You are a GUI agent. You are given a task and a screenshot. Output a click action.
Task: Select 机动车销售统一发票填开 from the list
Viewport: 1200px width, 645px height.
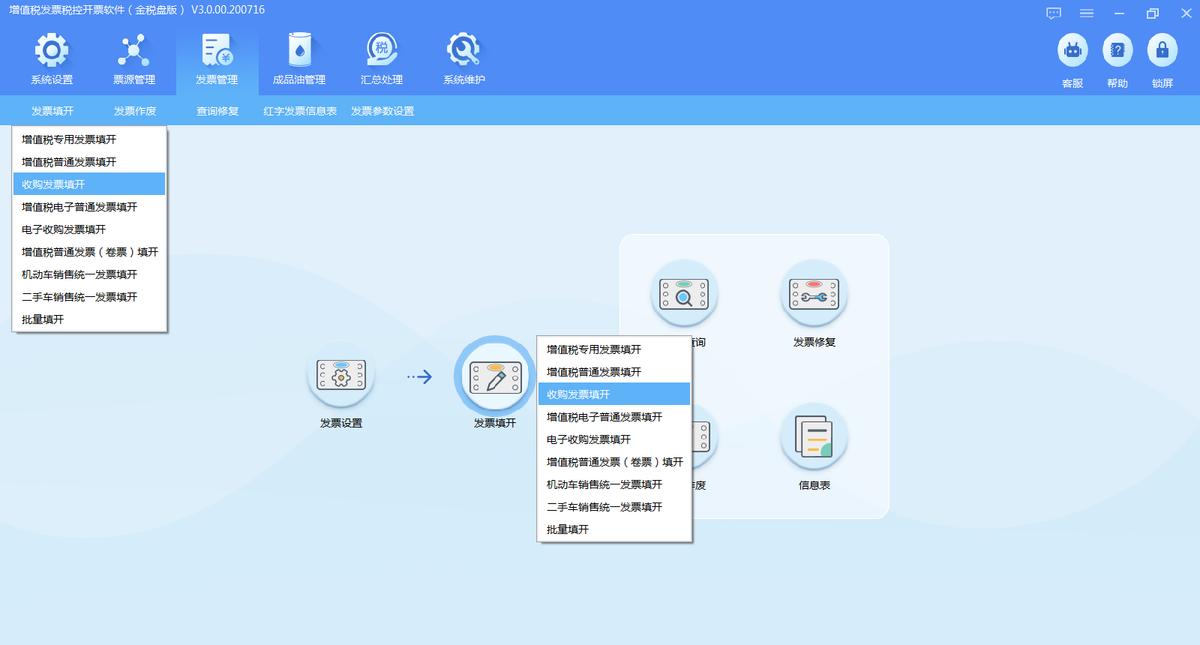click(x=89, y=275)
